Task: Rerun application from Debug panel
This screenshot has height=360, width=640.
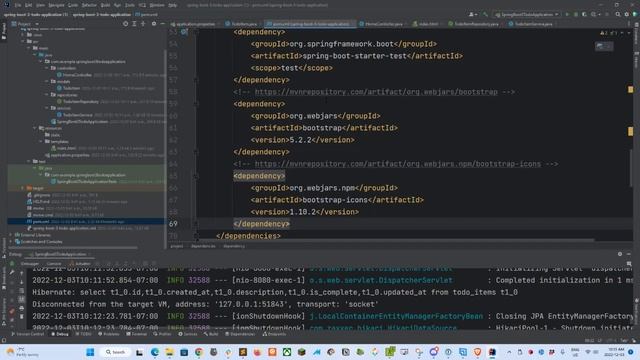Action: 12,264
